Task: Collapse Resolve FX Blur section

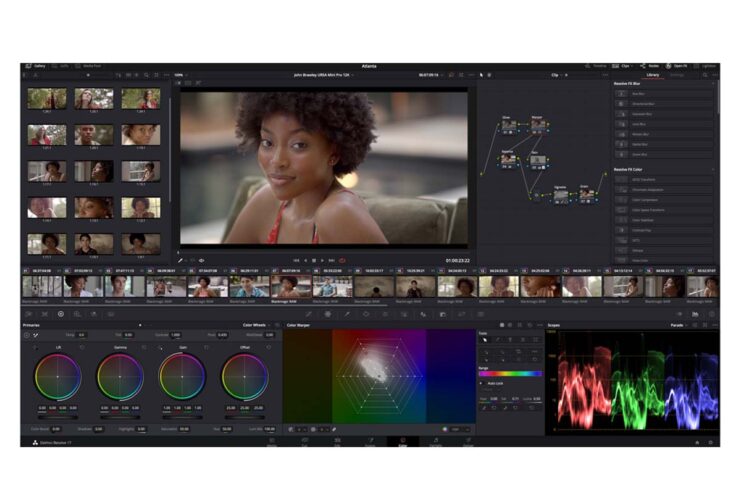Action: tap(714, 84)
